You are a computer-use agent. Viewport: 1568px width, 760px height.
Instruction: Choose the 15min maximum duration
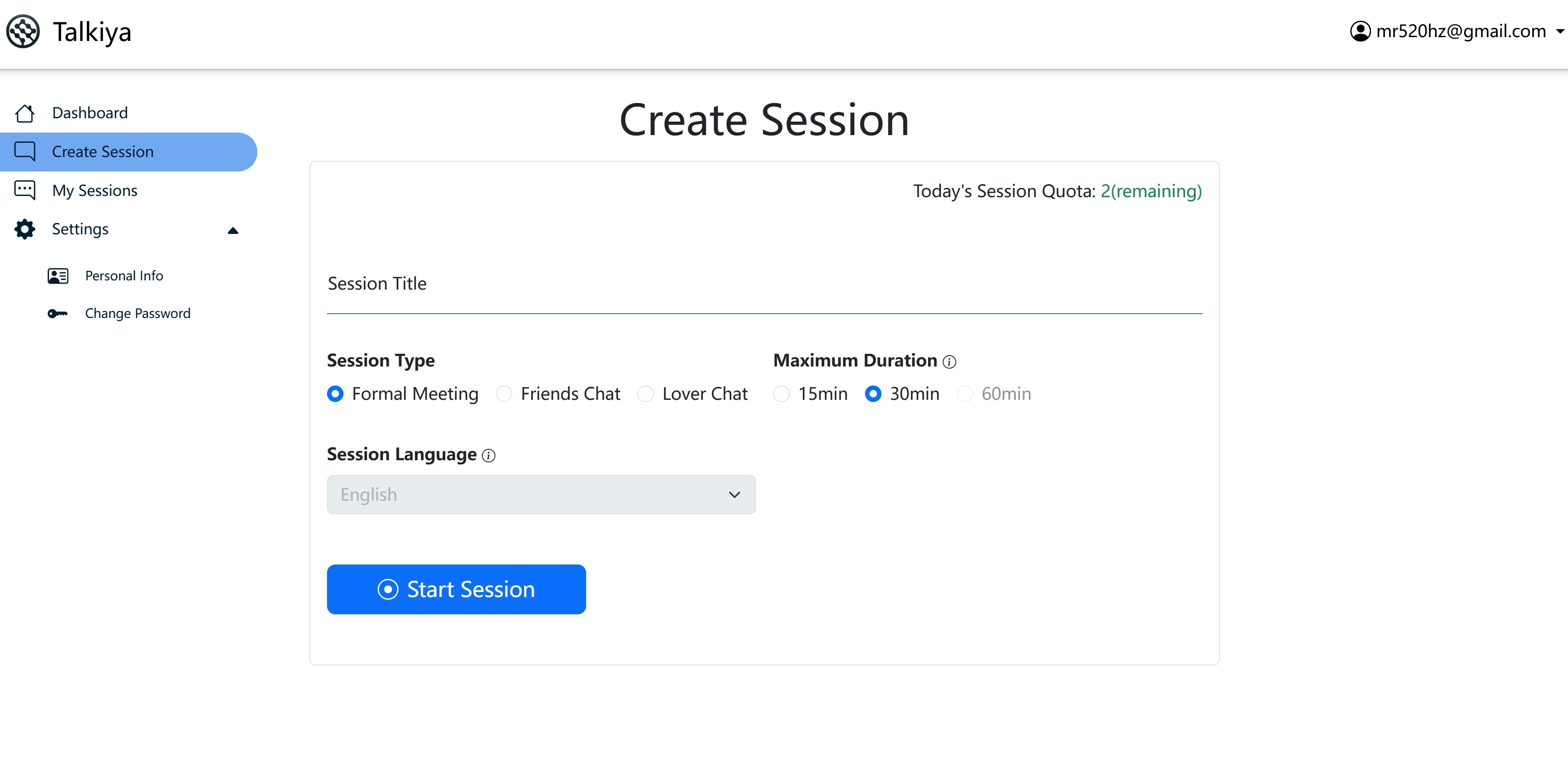pos(781,394)
